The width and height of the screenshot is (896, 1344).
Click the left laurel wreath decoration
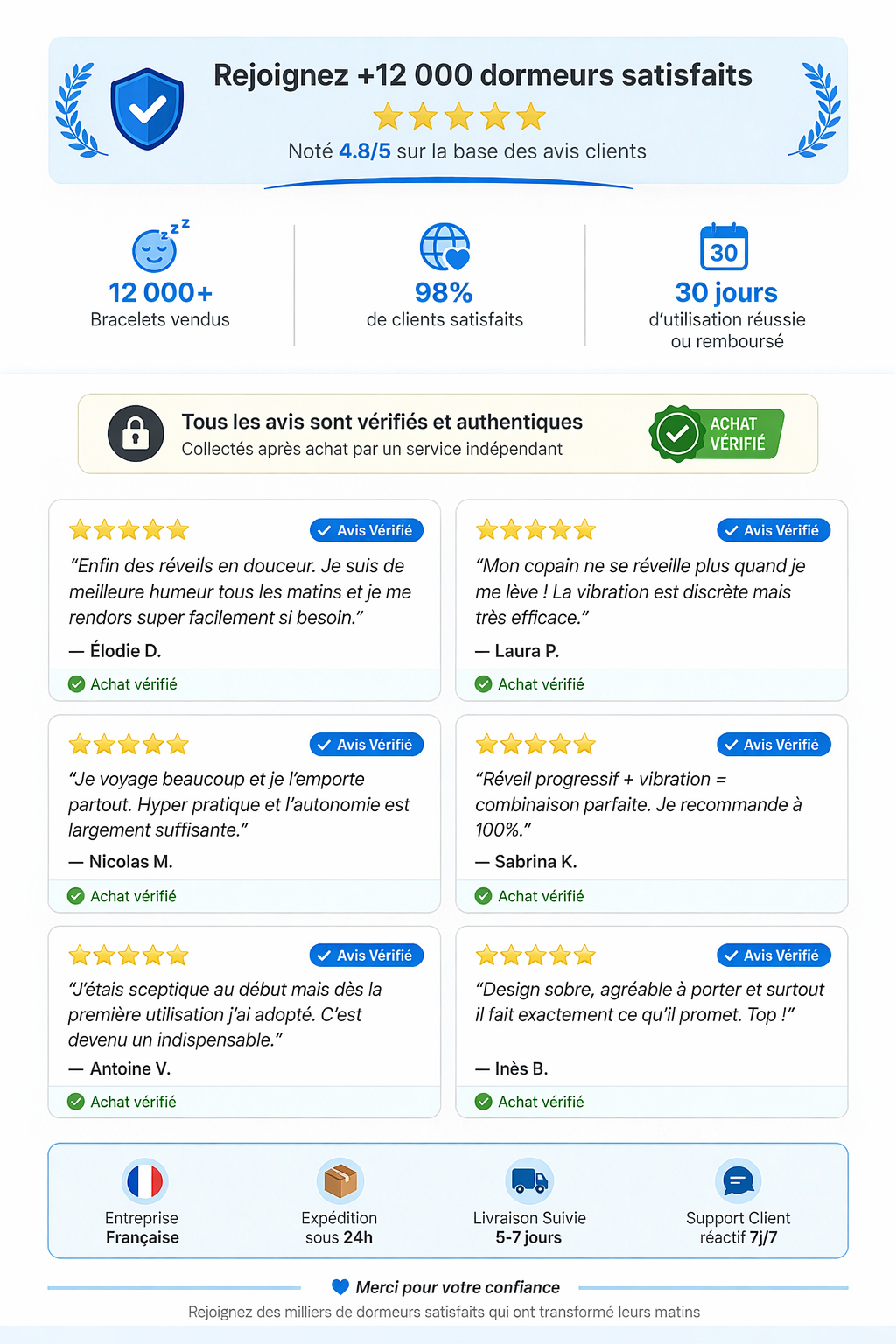point(79,110)
